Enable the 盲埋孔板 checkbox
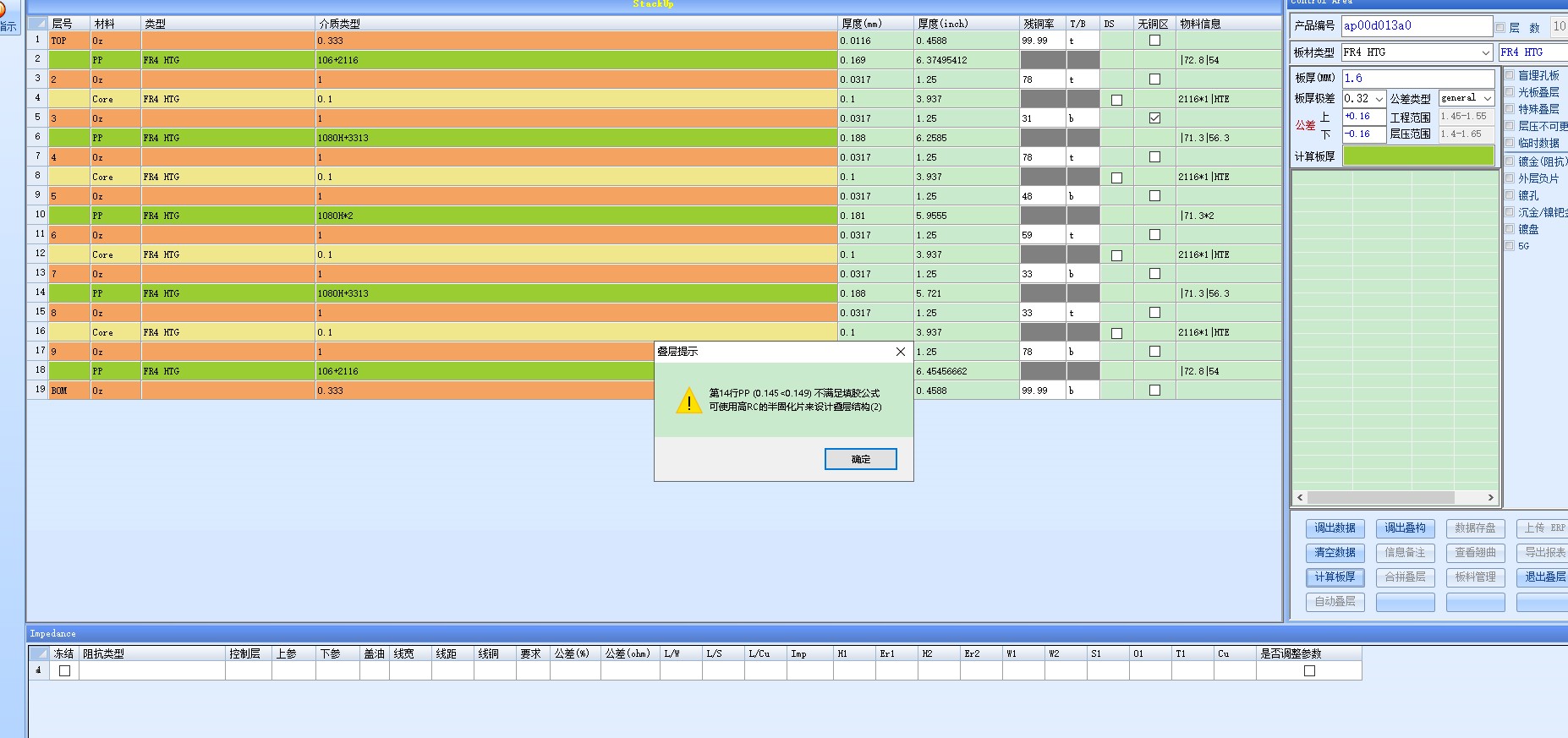The width and height of the screenshot is (1568, 738). pyautogui.click(x=1510, y=75)
